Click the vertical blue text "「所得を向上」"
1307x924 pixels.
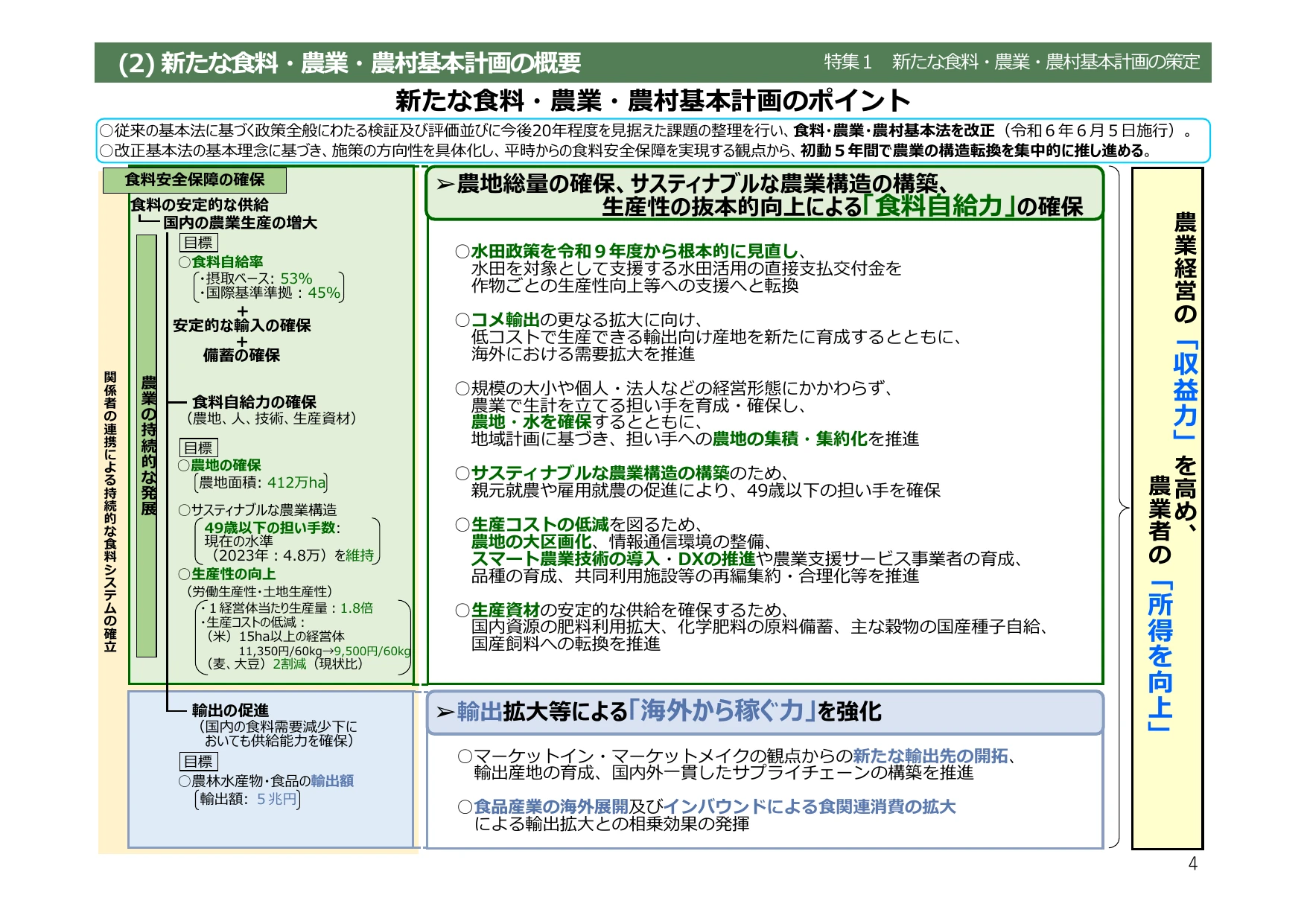coord(1160,656)
